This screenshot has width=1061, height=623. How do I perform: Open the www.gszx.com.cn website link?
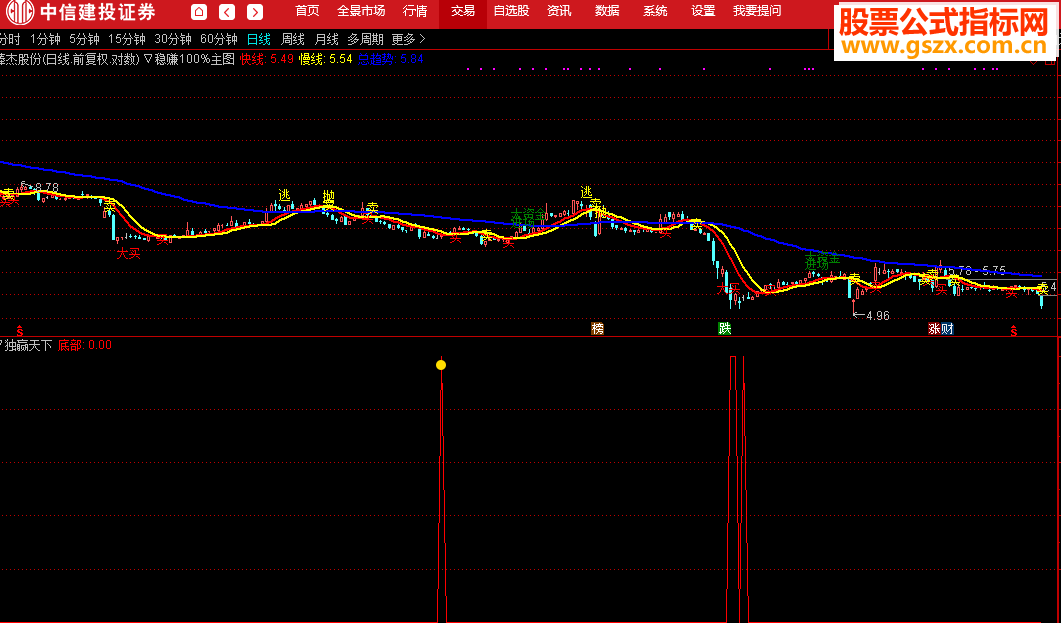click(x=943, y=47)
